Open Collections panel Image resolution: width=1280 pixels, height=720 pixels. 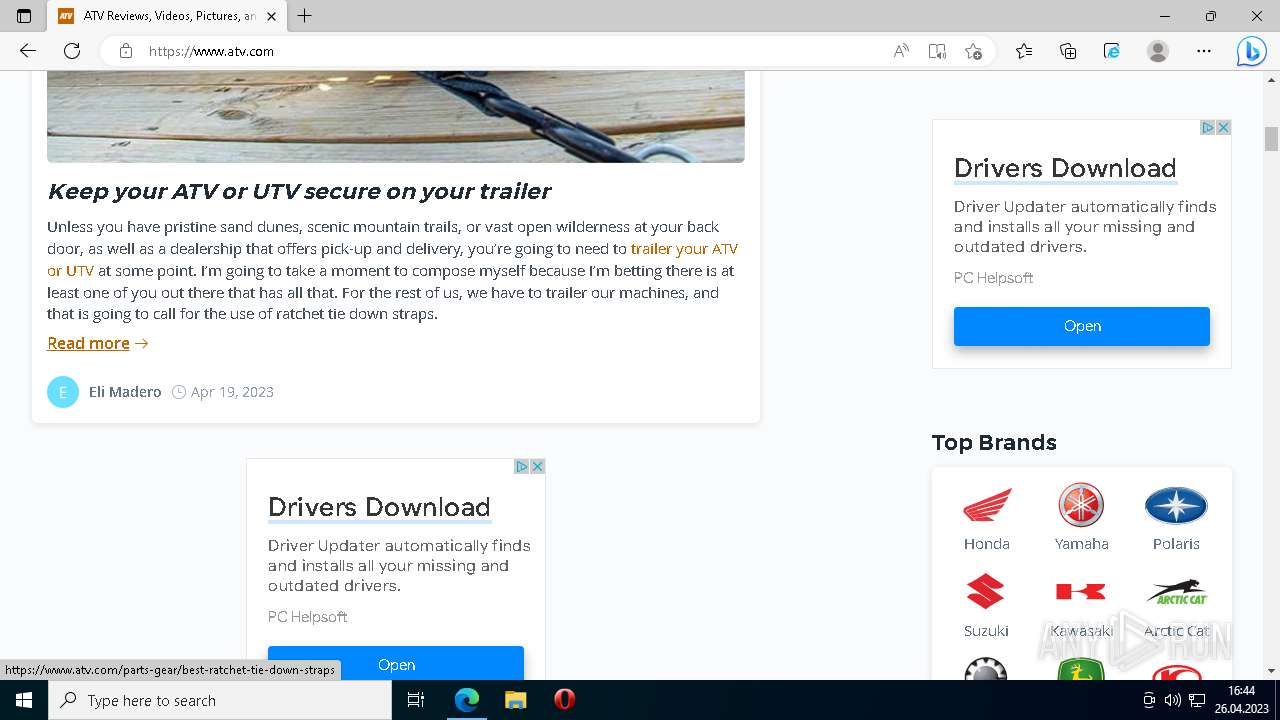(1068, 51)
